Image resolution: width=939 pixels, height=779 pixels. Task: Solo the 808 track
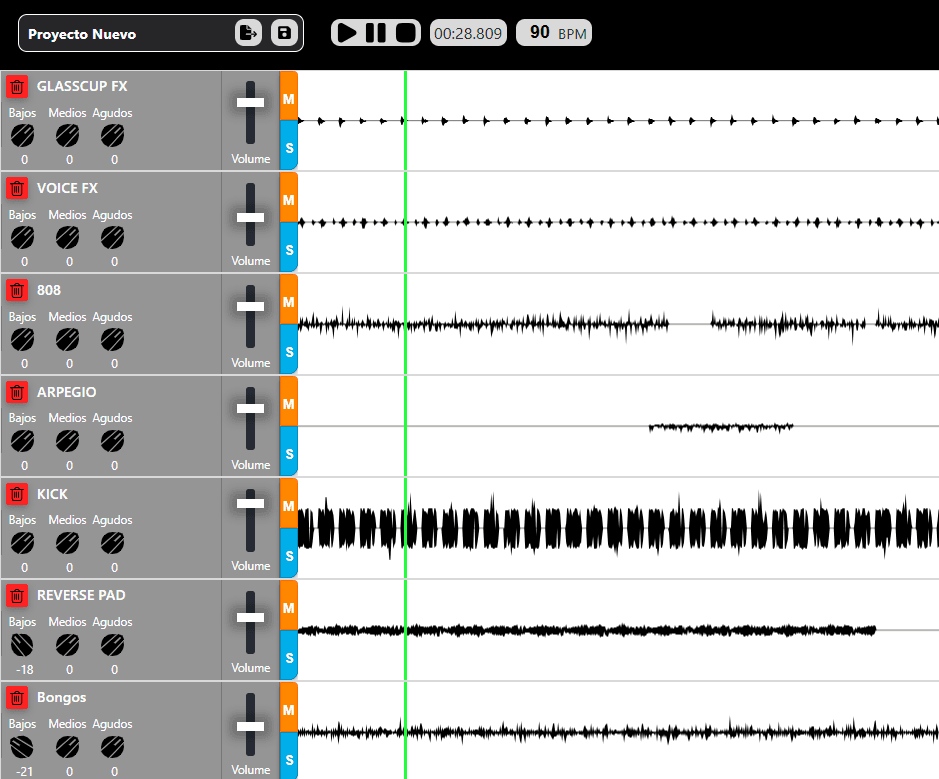tap(288, 349)
